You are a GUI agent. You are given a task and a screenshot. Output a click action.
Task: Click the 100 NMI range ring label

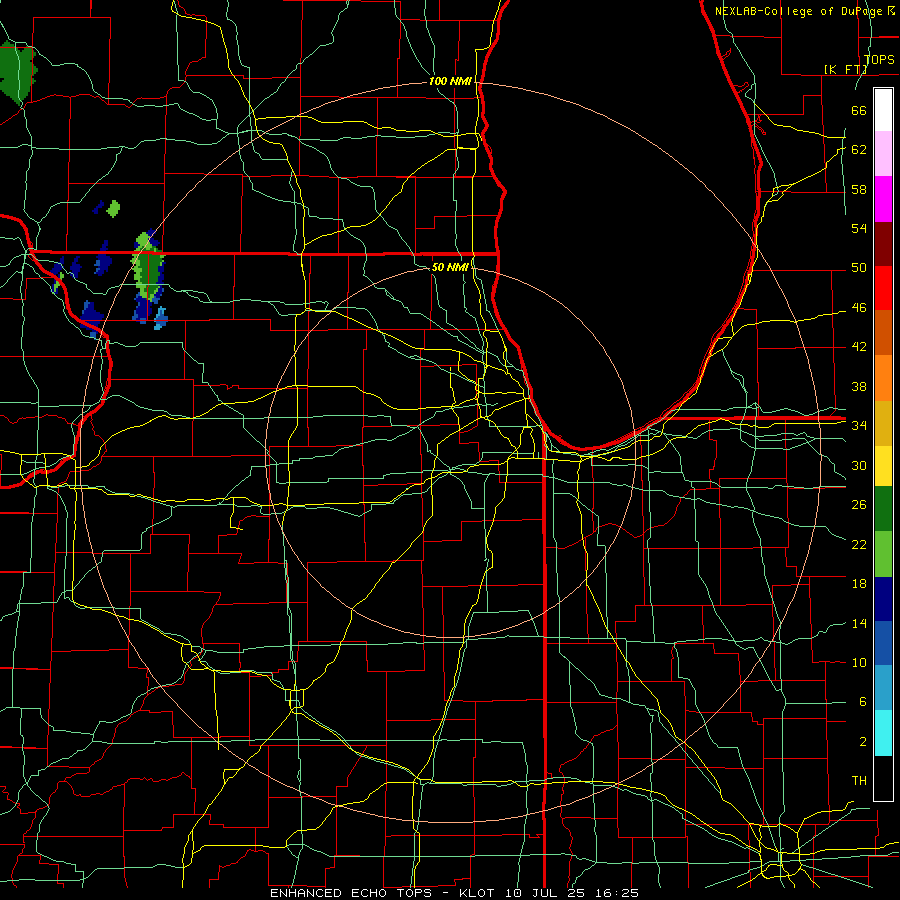[450, 82]
